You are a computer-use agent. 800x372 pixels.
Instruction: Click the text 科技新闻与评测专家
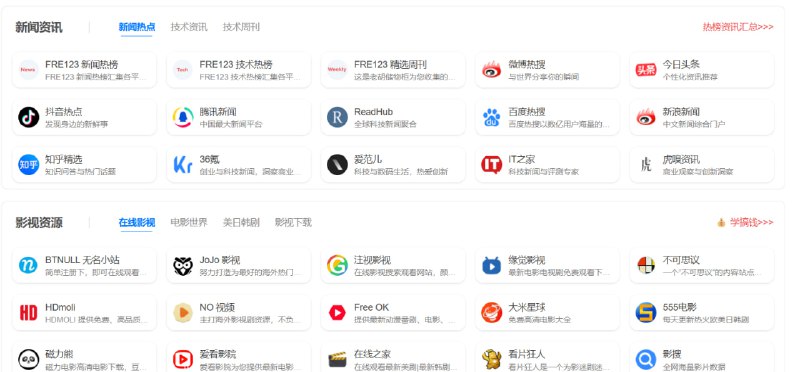click(544, 171)
